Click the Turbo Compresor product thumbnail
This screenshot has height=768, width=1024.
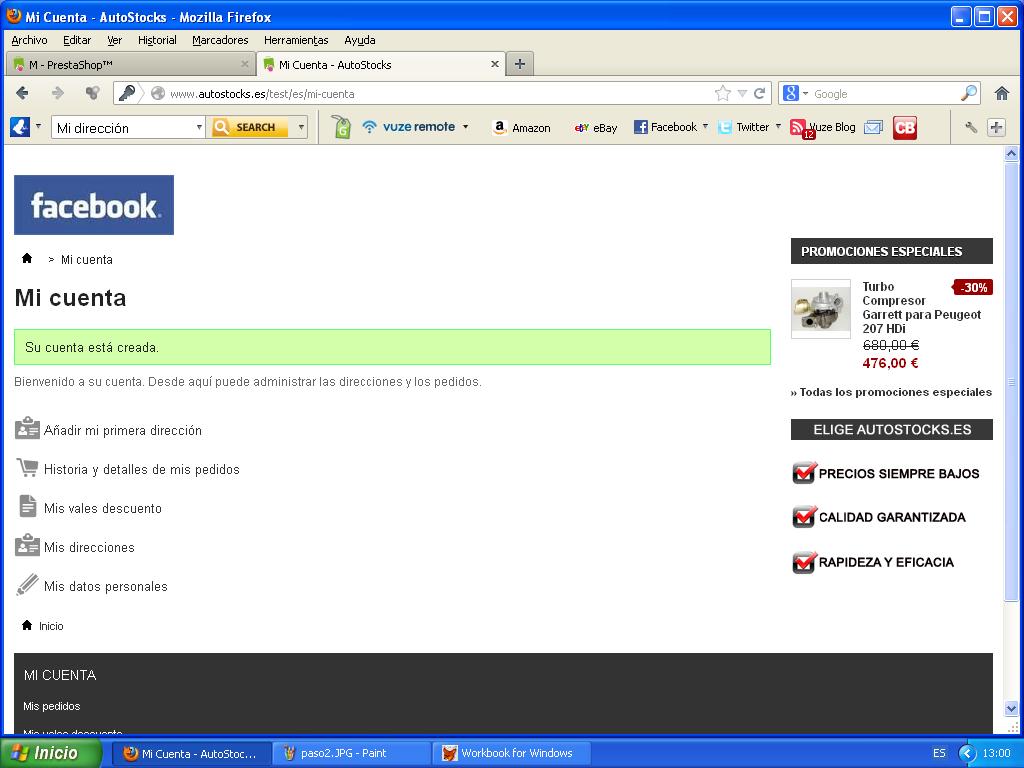[x=820, y=309]
